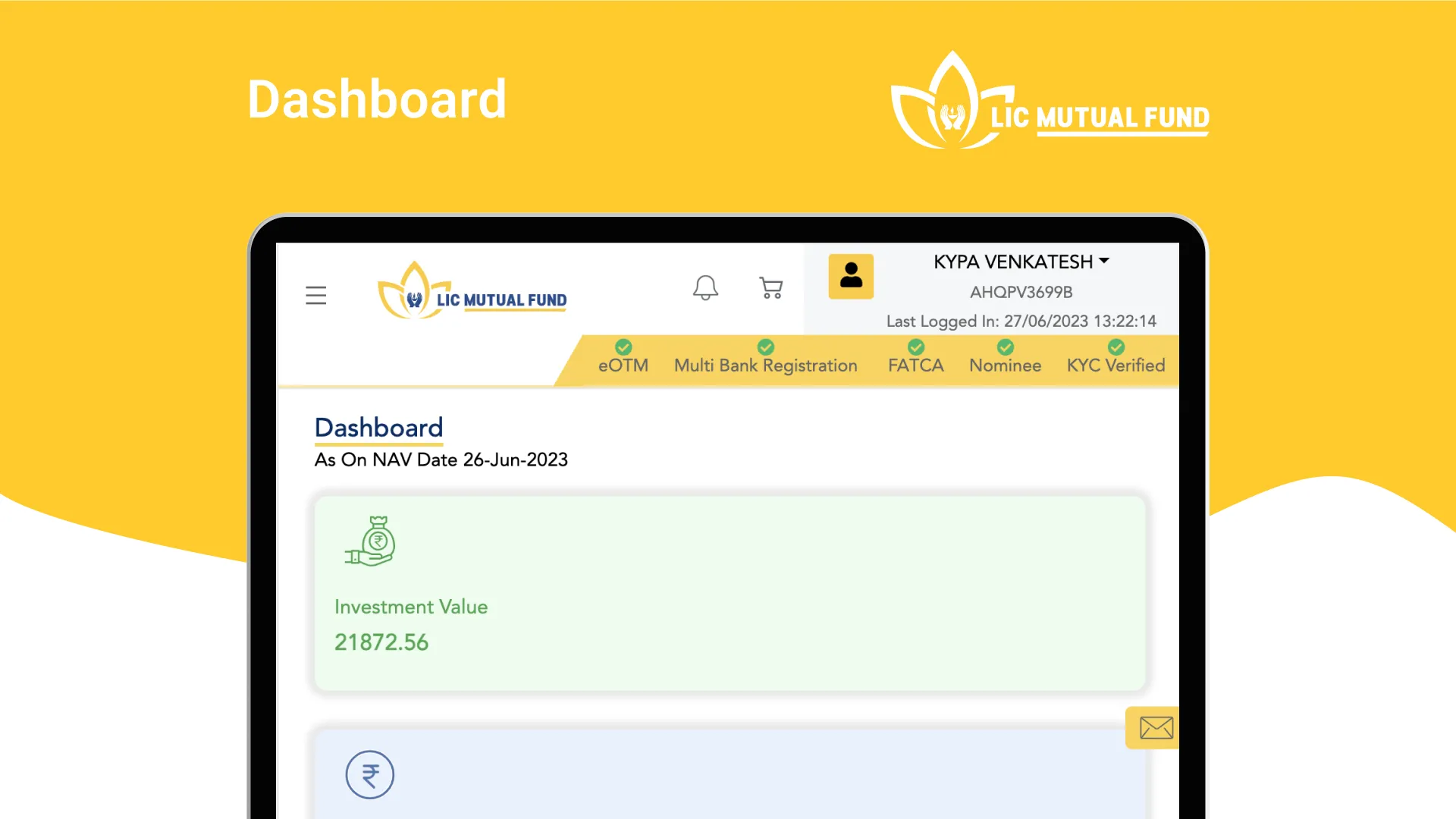This screenshot has height=819, width=1456.
Task: Click the money bag investment icon
Action: [x=370, y=541]
